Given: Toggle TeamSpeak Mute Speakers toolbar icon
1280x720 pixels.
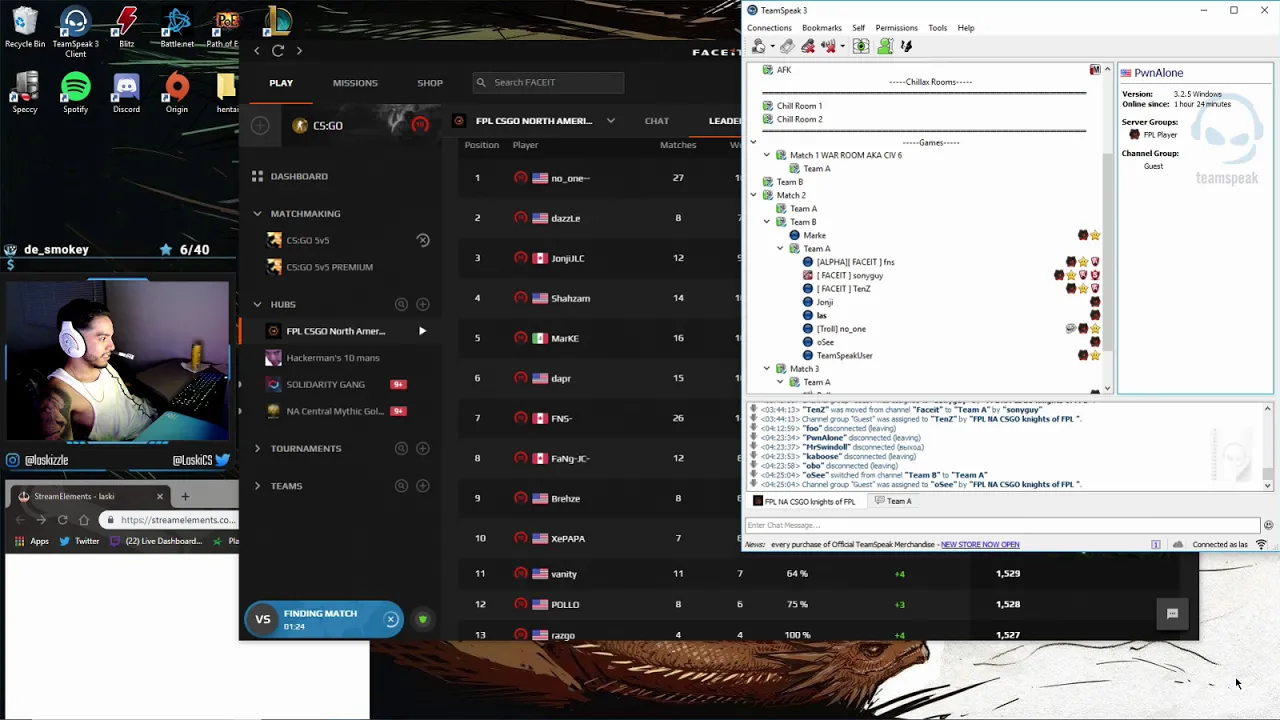Looking at the screenshot, I should tap(828, 46).
